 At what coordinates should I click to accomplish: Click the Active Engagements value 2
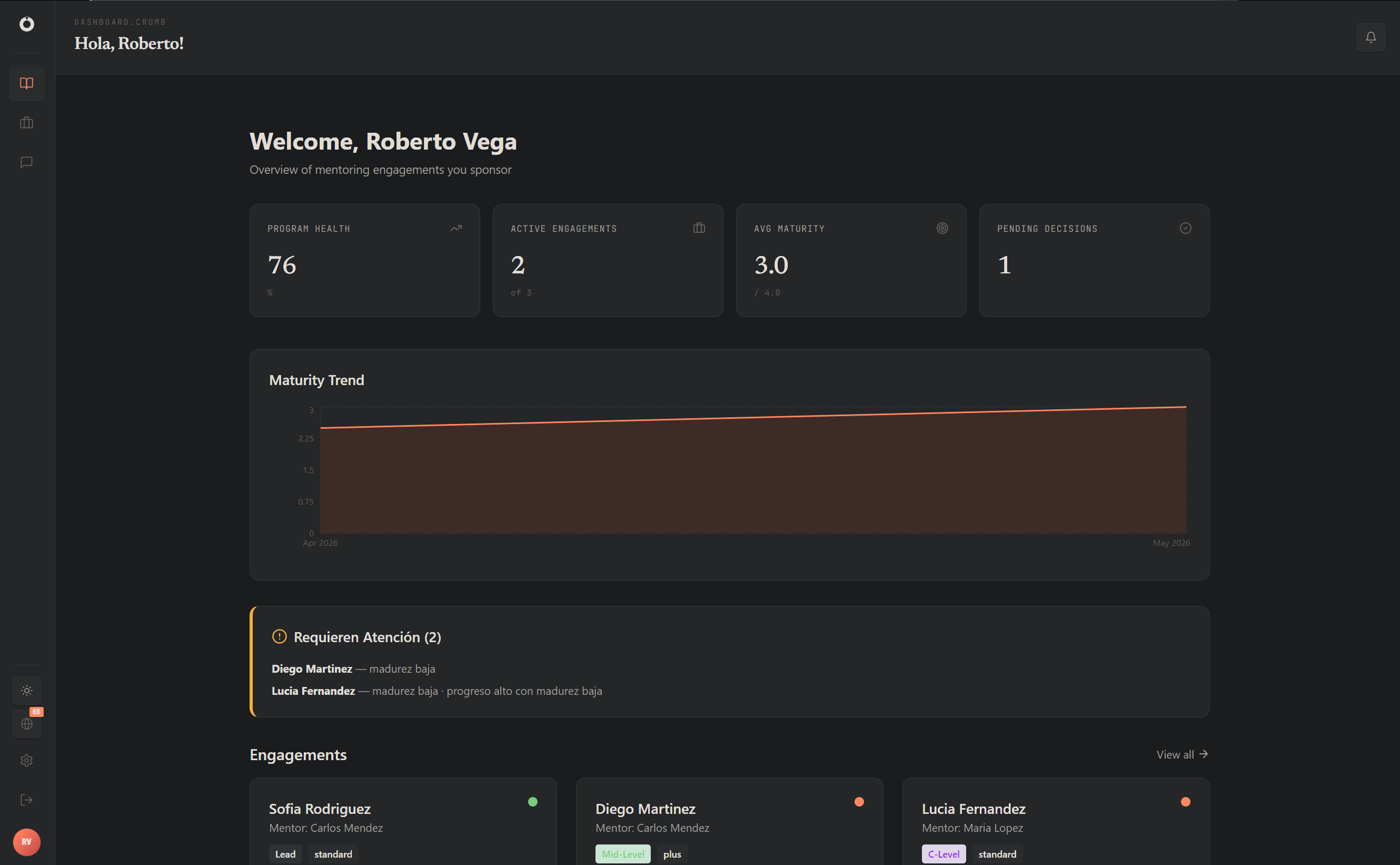[518, 265]
